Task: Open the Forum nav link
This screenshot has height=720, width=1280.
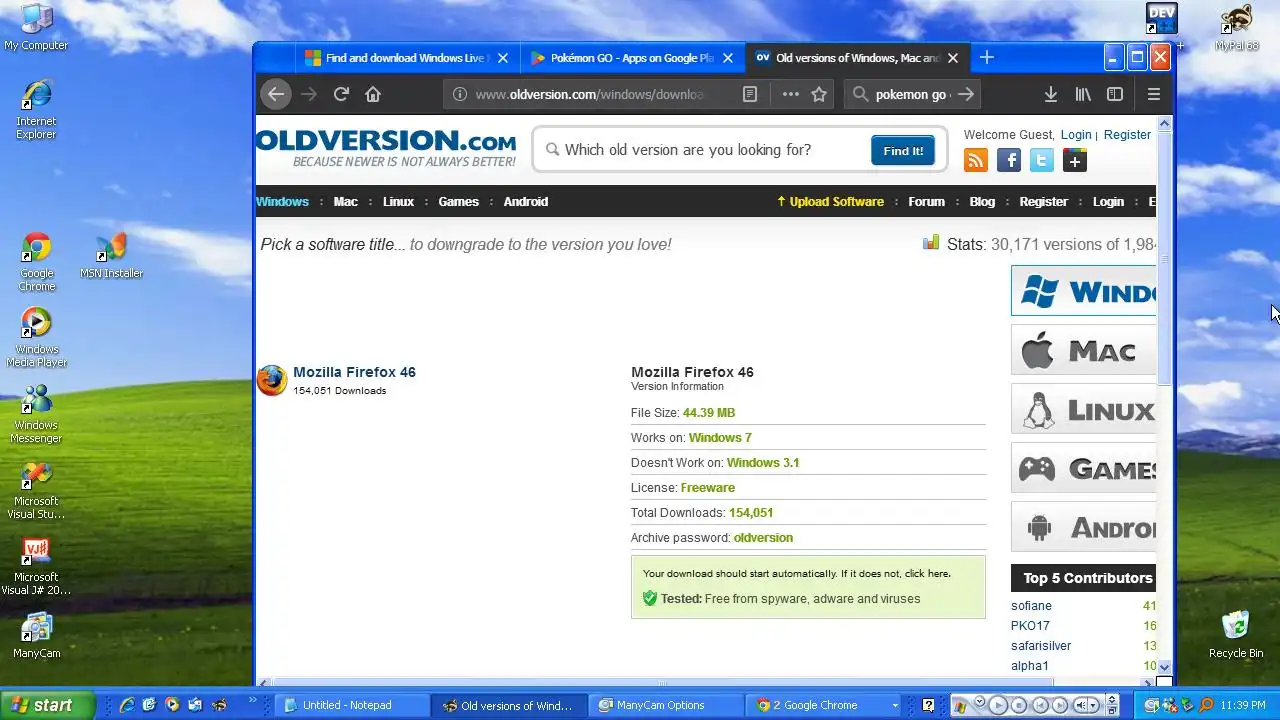Action: click(x=926, y=201)
